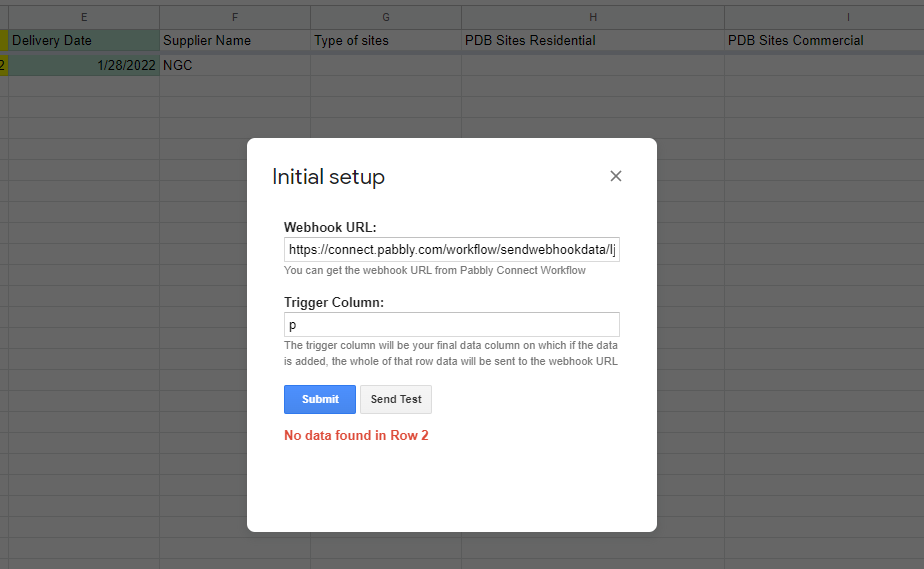
Task: Select the PDB Sites Commercial cell
Action: [824, 41]
